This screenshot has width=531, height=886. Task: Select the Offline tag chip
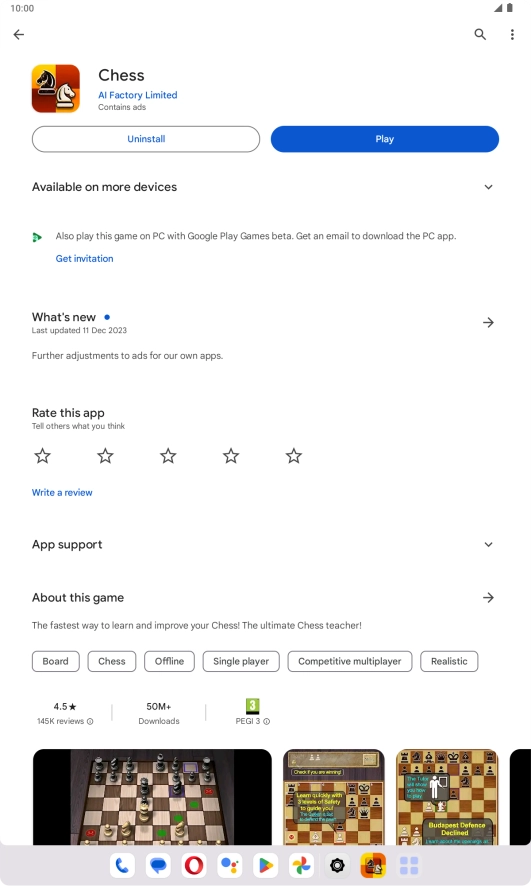[169, 661]
